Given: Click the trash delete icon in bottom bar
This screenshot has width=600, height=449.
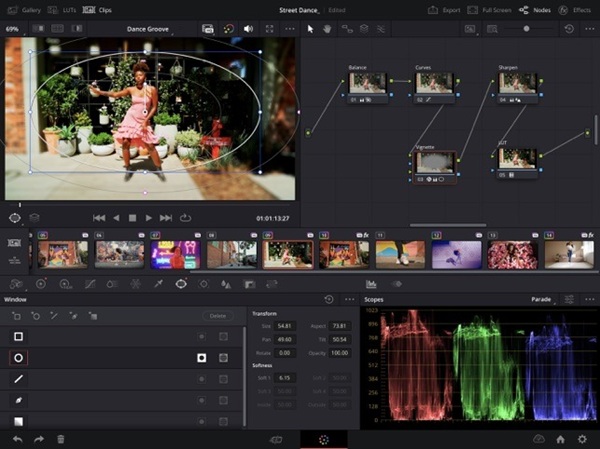Looking at the screenshot, I should click(x=61, y=439).
